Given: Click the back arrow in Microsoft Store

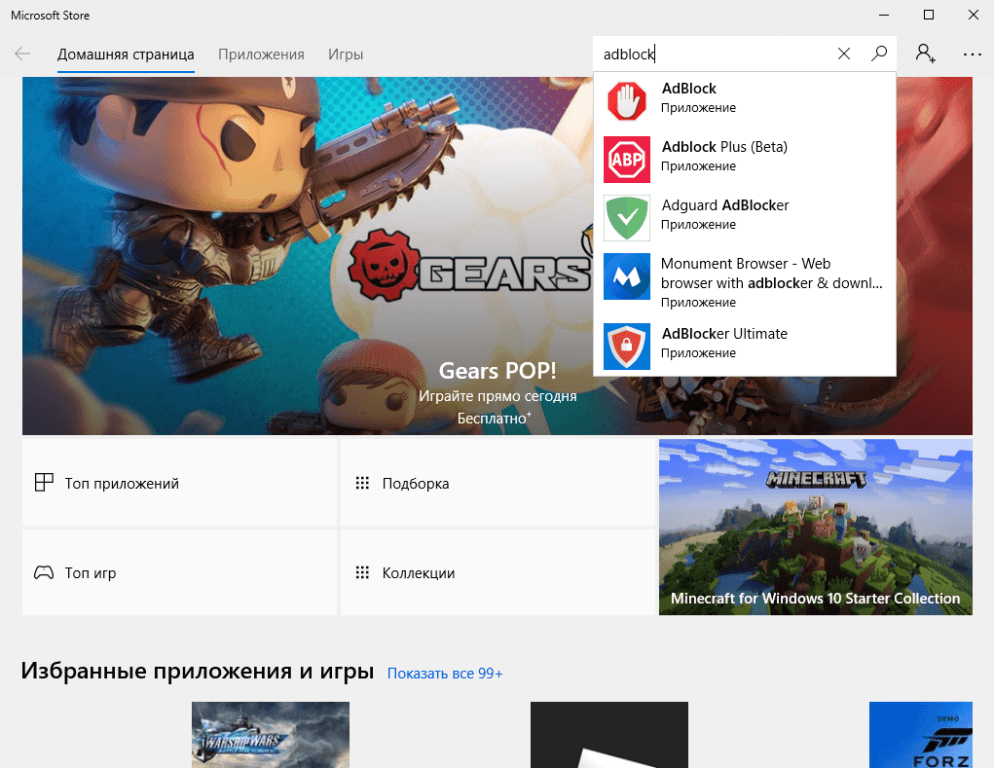Looking at the screenshot, I should coord(22,54).
